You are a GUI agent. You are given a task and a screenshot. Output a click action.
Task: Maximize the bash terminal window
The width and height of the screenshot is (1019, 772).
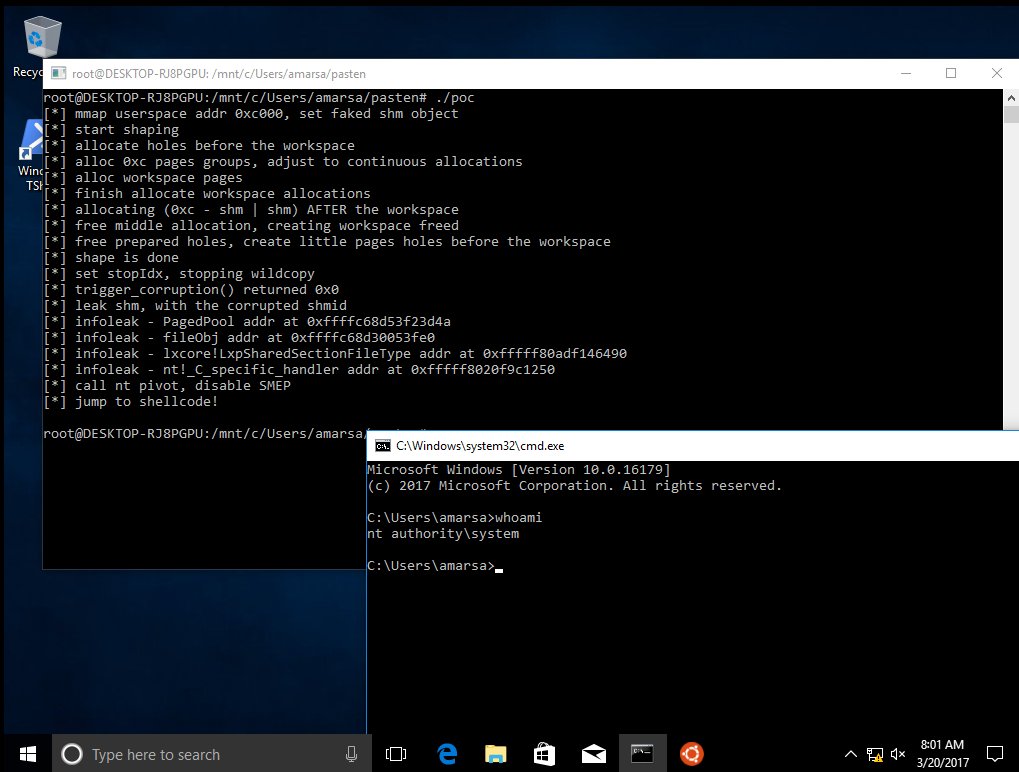tap(951, 73)
